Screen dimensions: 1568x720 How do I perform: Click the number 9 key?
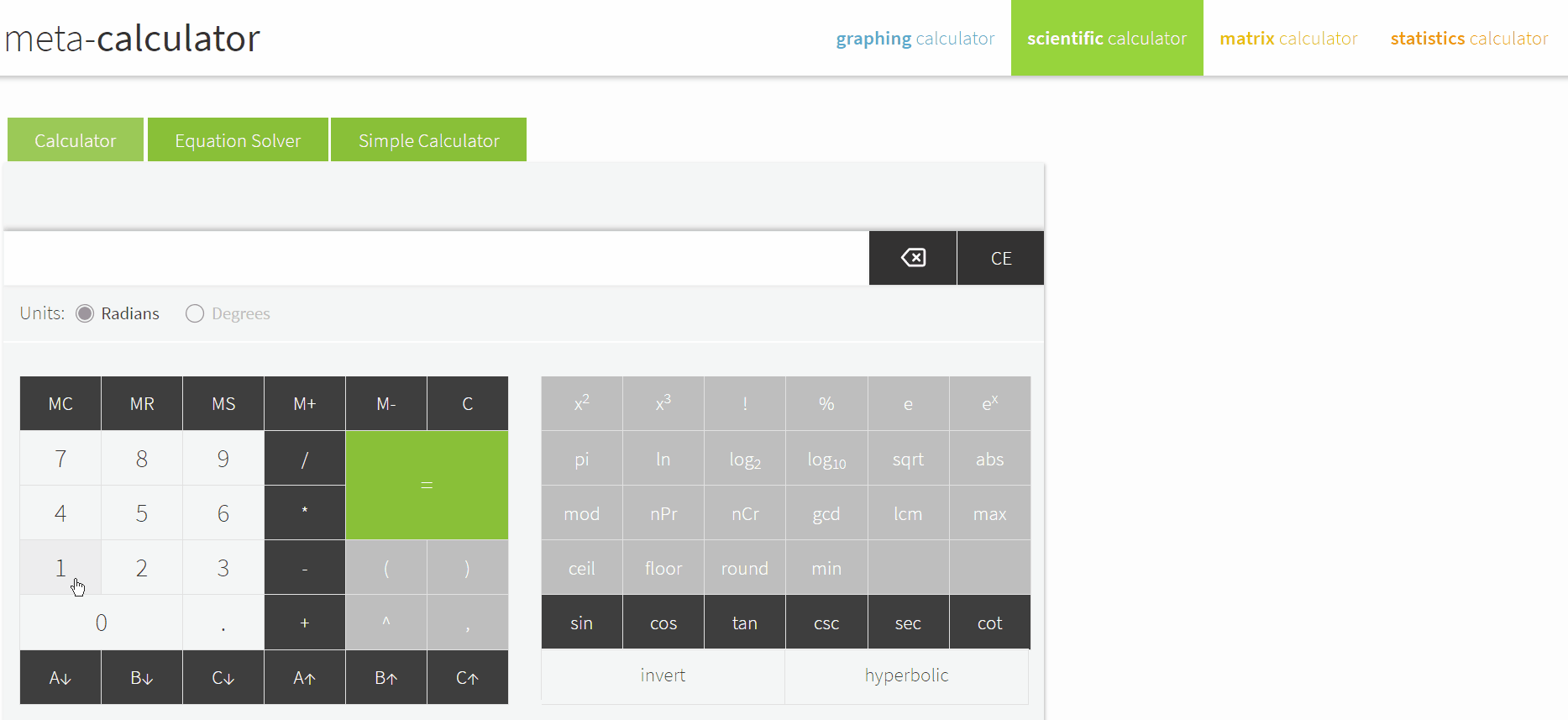(223, 459)
